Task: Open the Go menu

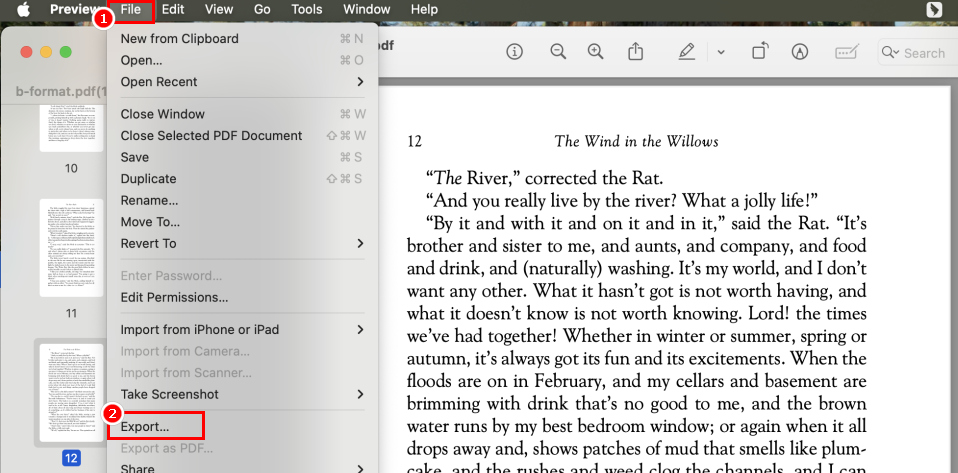Action: 262,9
